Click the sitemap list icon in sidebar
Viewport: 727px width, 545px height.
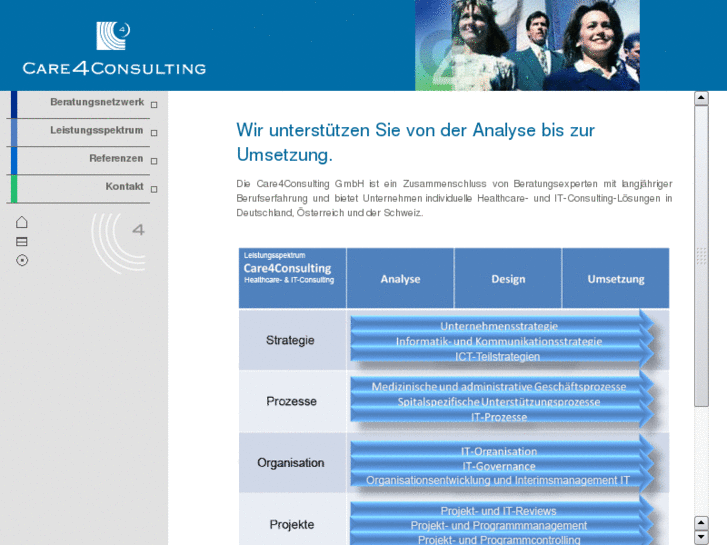22,242
